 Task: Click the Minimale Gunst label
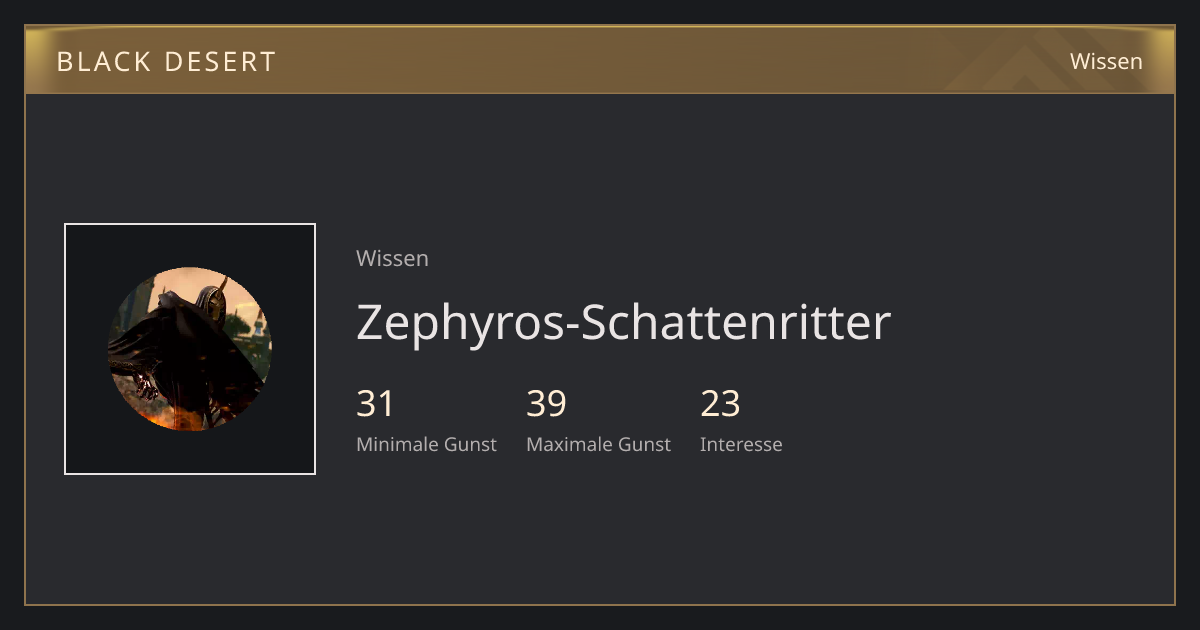coord(426,444)
